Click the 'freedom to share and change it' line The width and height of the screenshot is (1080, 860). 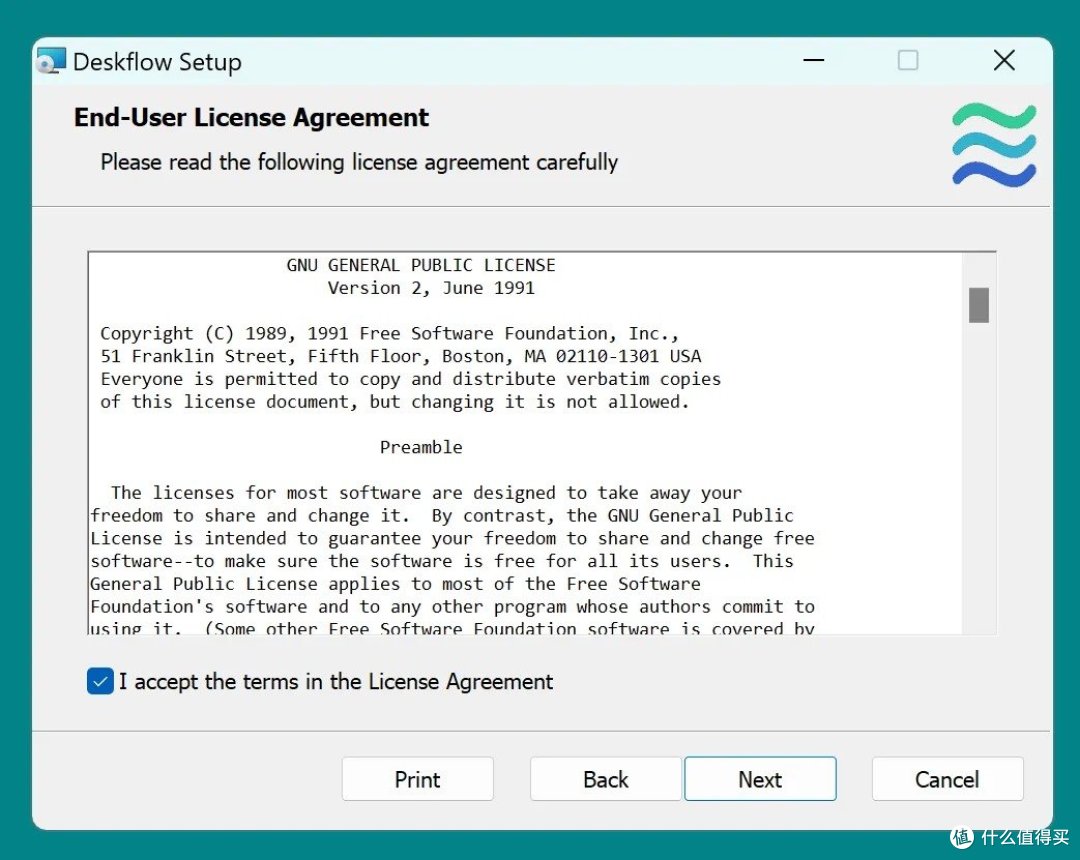pyautogui.click(x=442, y=515)
